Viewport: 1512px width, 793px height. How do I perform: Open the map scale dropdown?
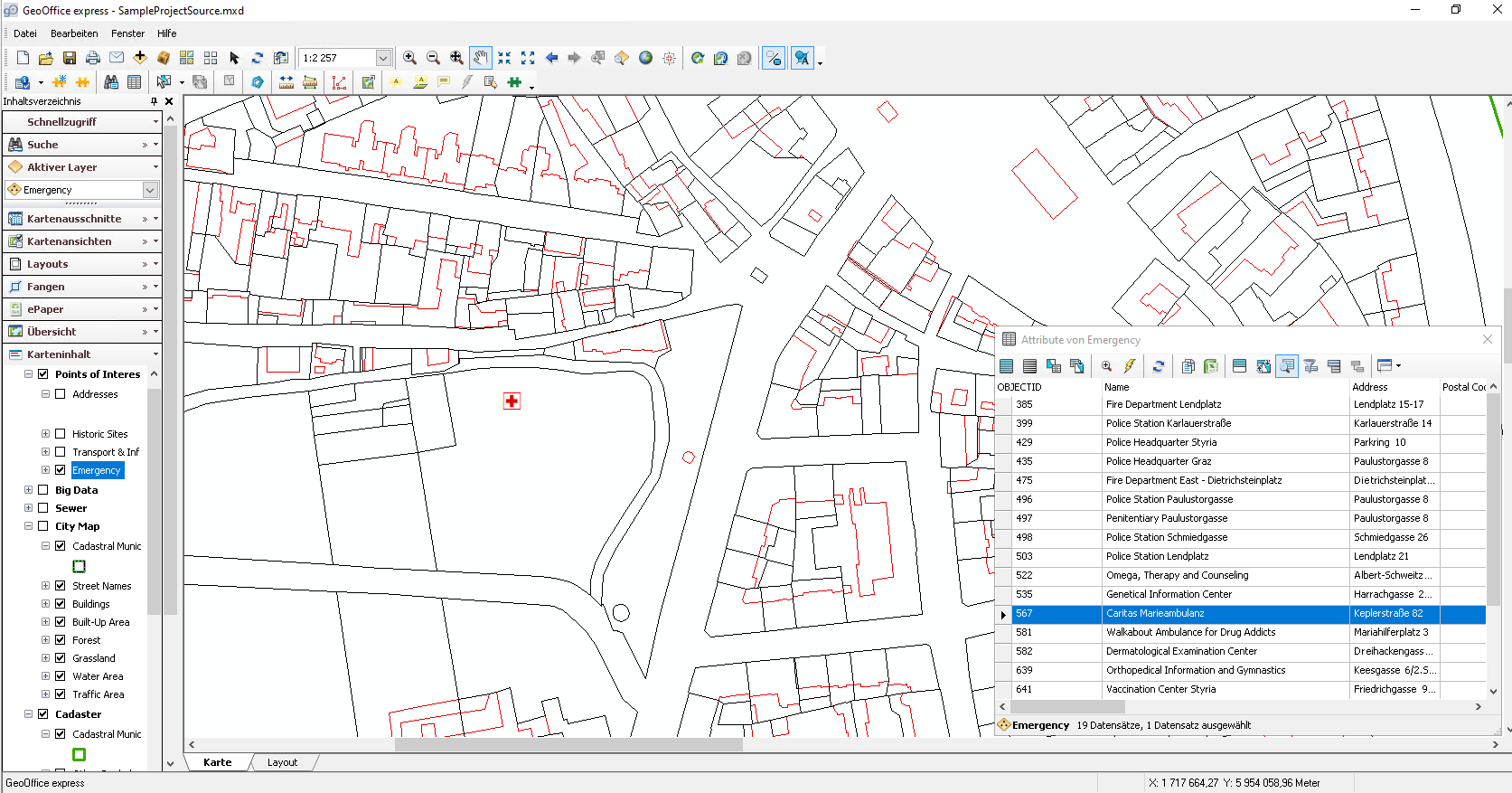tap(383, 58)
